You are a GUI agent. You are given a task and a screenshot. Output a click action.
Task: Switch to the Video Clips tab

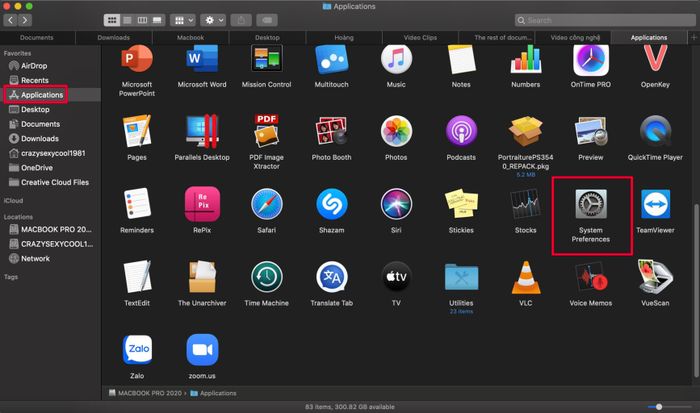420,38
